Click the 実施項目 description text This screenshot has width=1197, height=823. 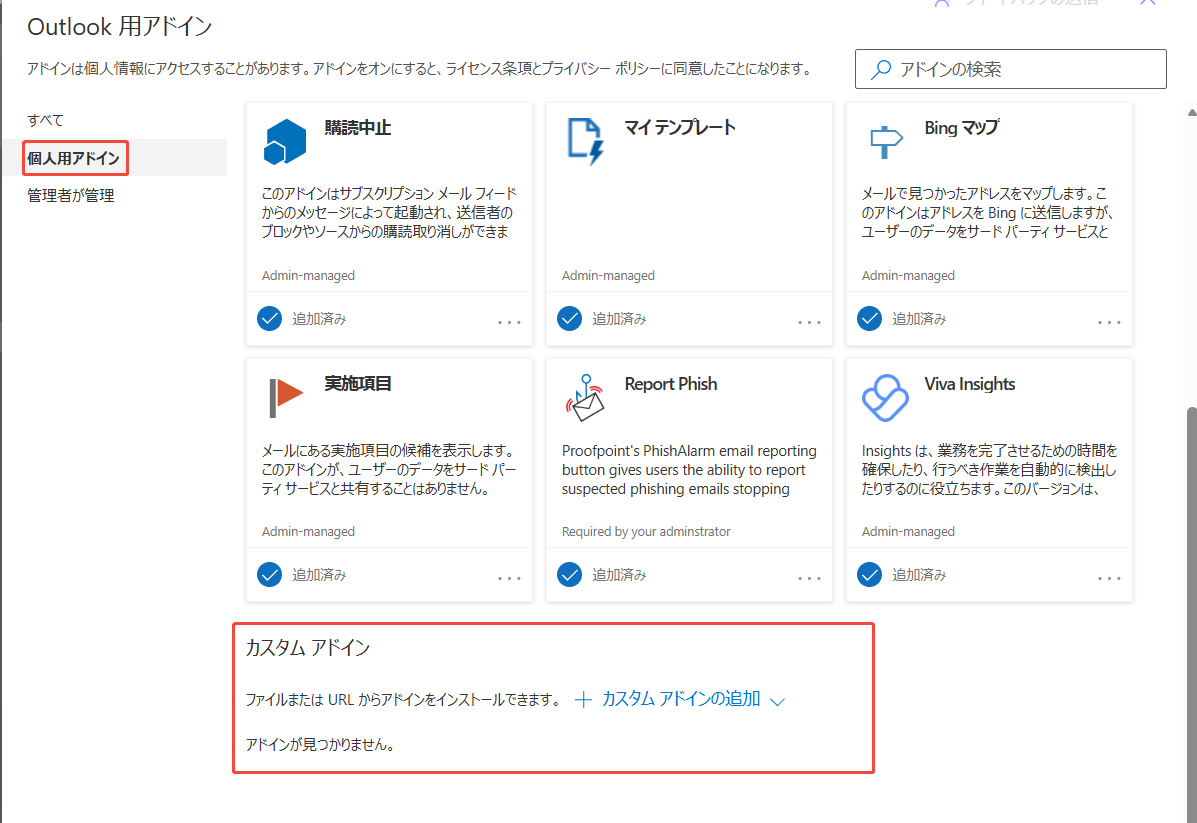pyautogui.click(x=389, y=470)
